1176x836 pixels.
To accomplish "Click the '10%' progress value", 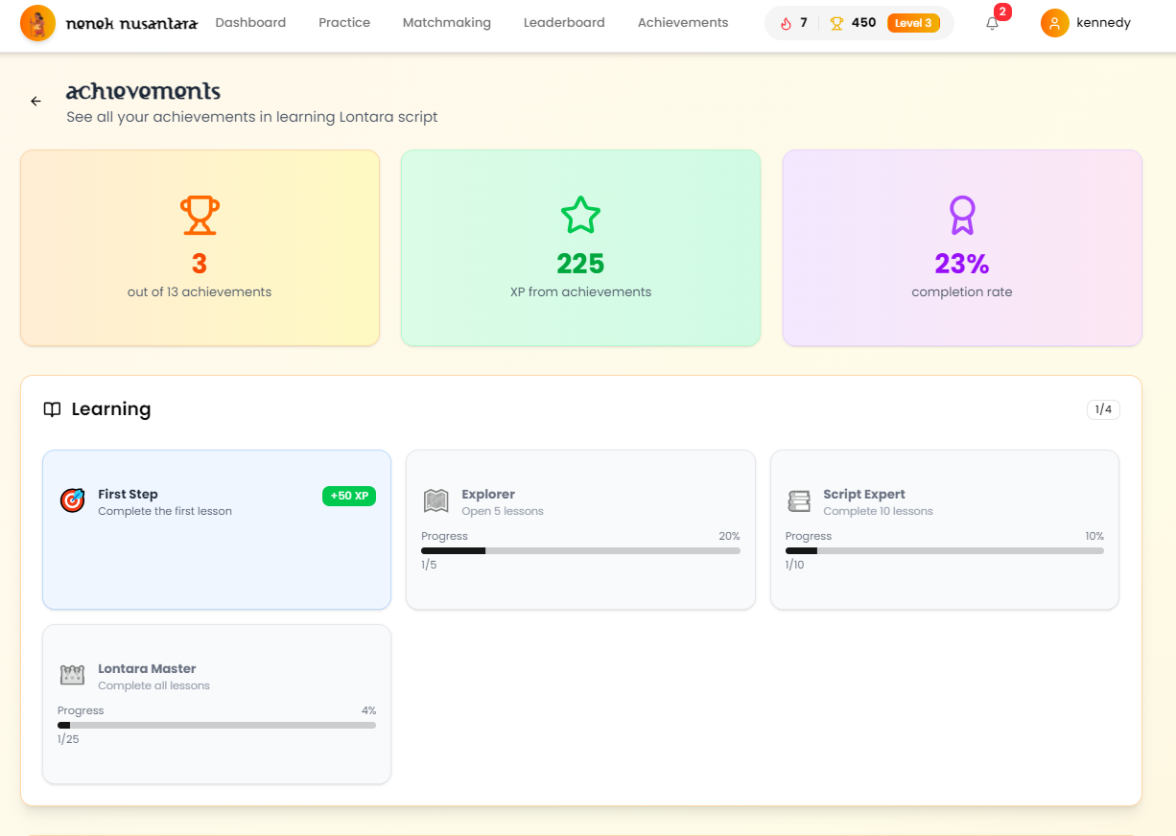I will tap(1094, 536).
